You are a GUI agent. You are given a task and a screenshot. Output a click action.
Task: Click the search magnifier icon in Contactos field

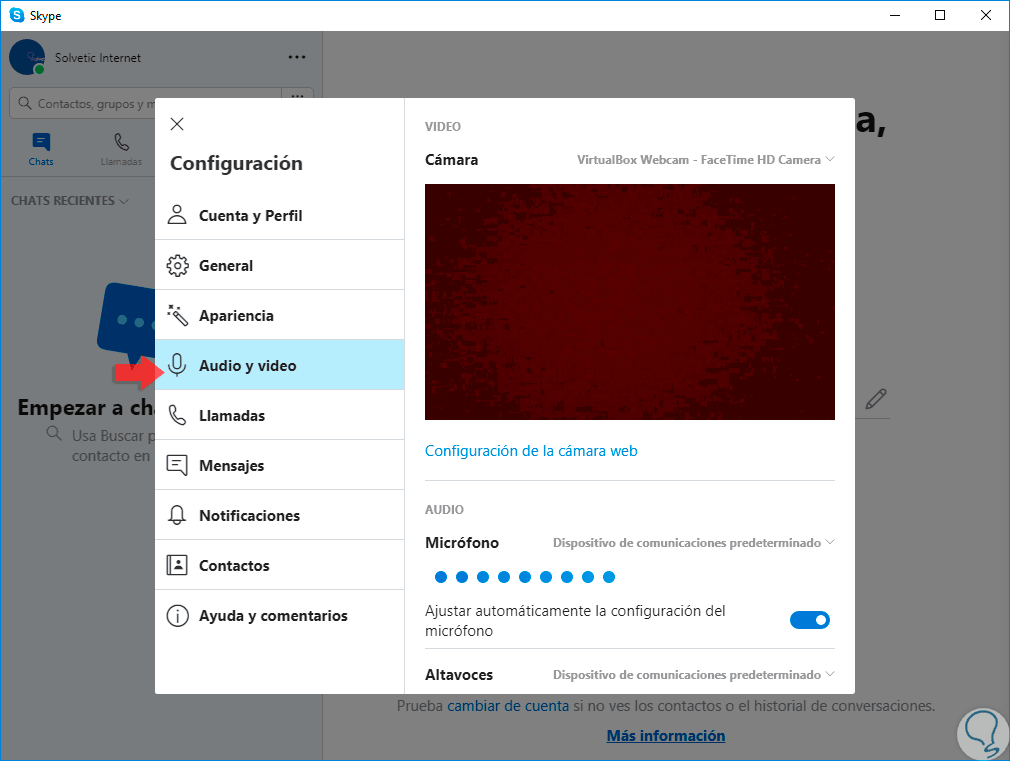click(x=24, y=103)
